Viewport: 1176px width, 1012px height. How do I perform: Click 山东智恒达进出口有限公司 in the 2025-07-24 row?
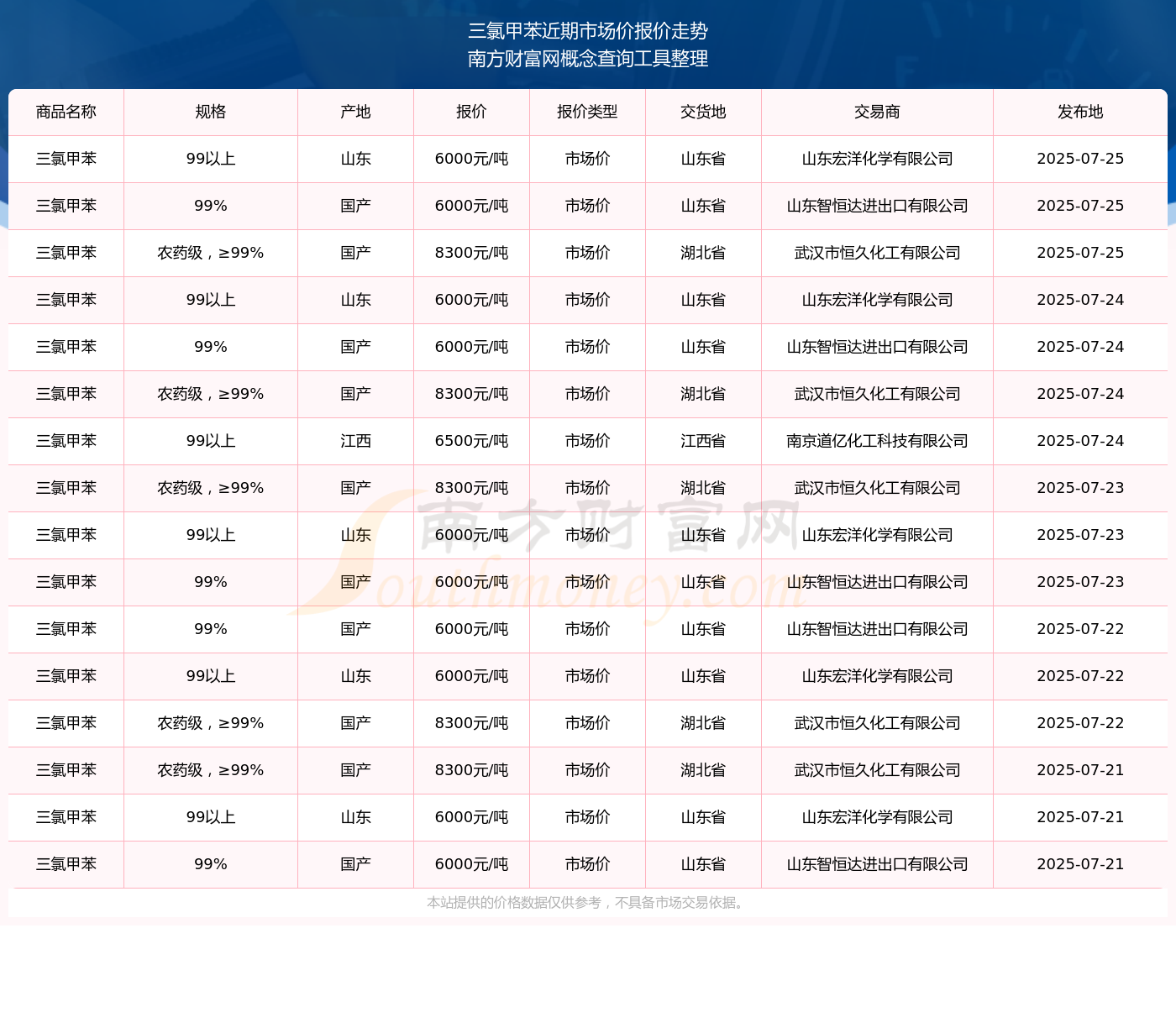[878, 347]
